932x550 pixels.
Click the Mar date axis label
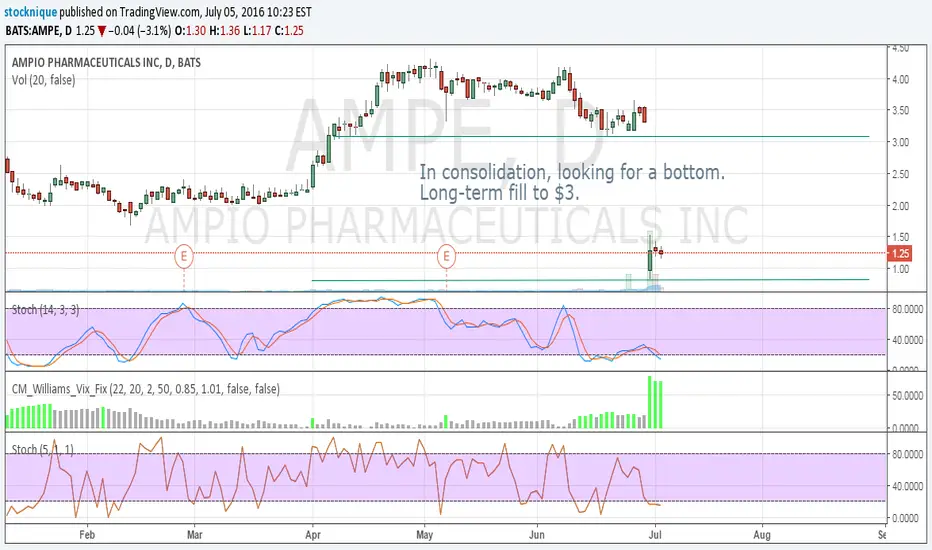(x=195, y=535)
